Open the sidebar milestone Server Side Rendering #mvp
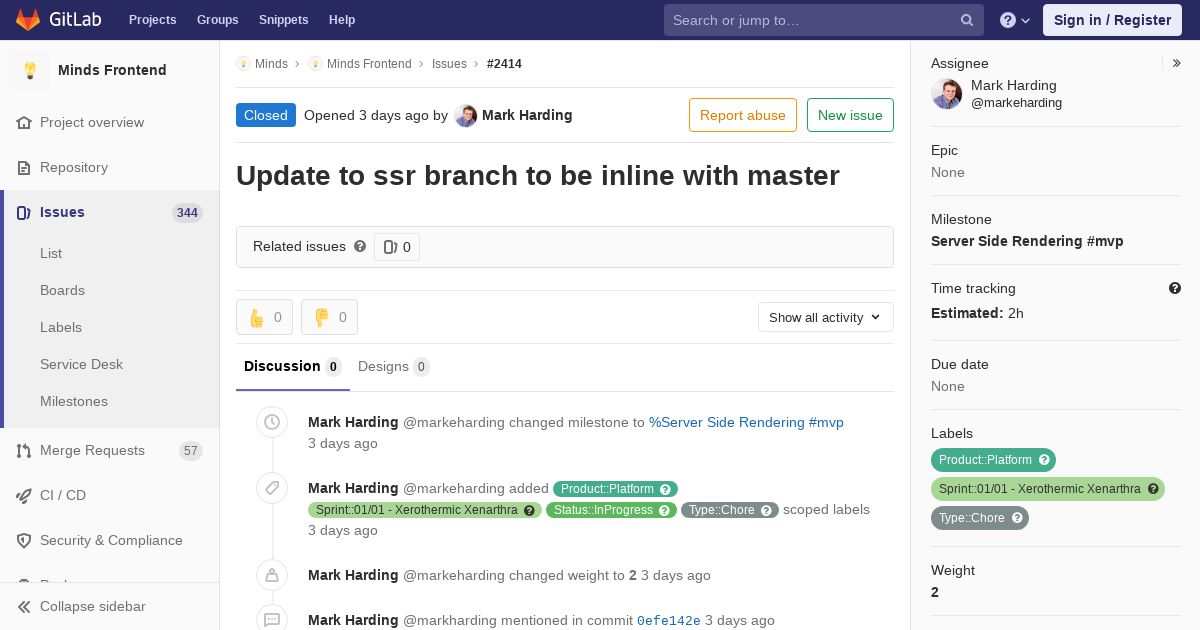The width and height of the screenshot is (1200, 630). (x=1027, y=241)
